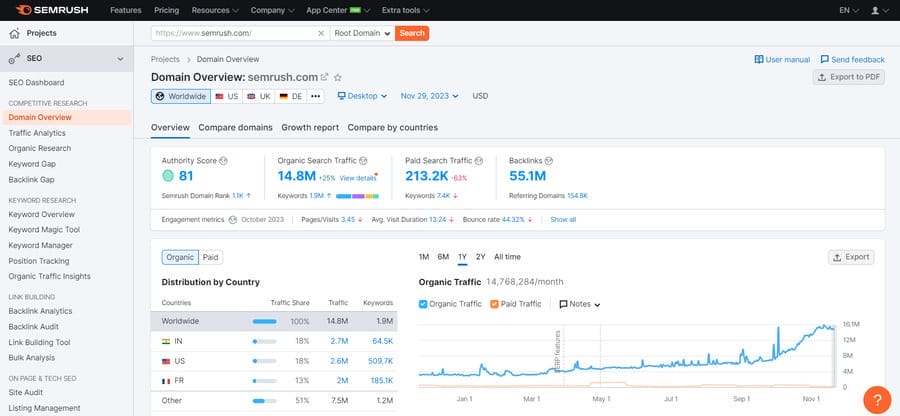The height and width of the screenshot is (416, 900).
Task: Select the DE flag database
Action: click(x=291, y=96)
